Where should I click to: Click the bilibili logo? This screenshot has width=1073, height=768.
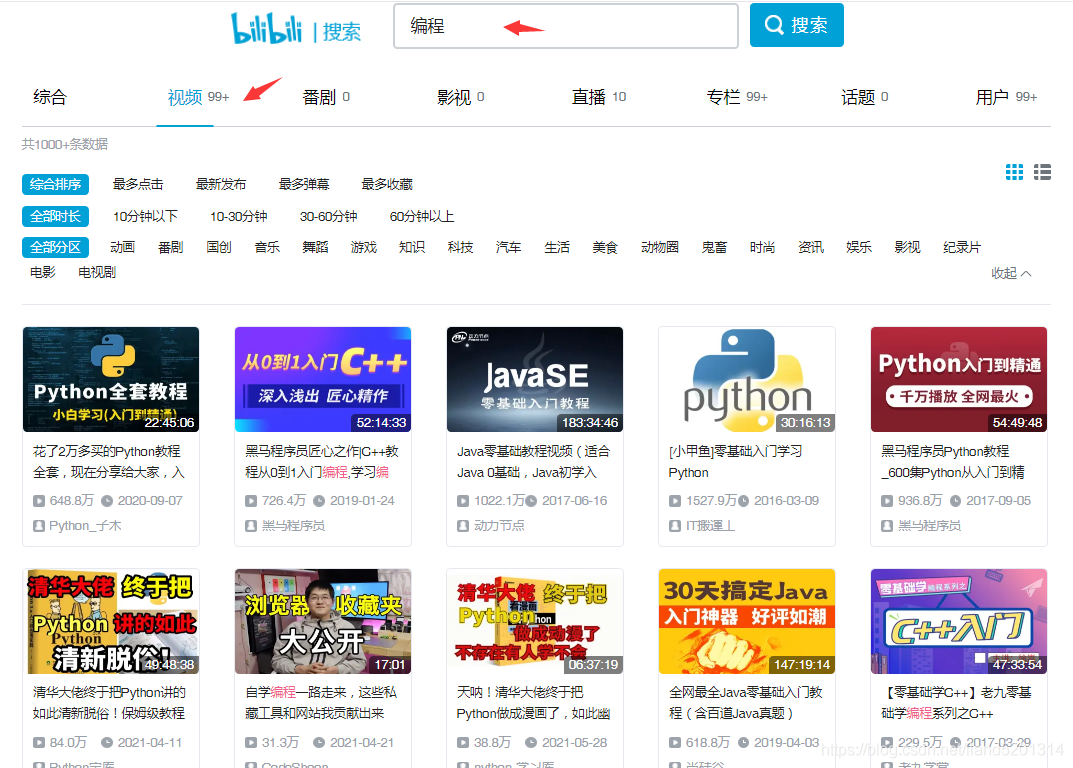pyautogui.click(x=267, y=28)
